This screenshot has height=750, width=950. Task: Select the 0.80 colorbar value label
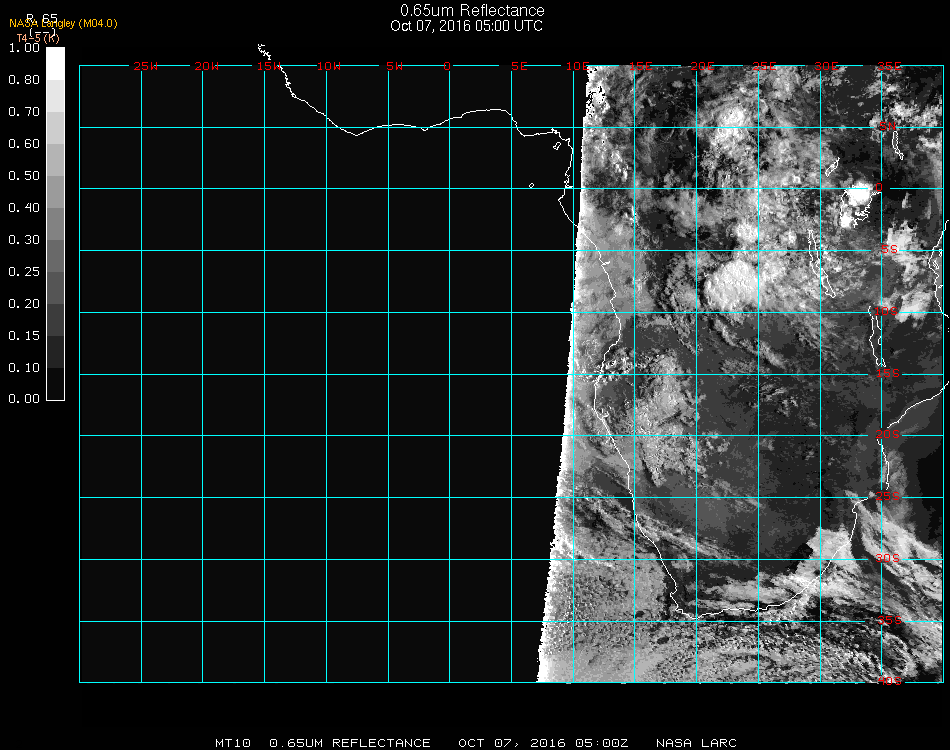[x=24, y=80]
